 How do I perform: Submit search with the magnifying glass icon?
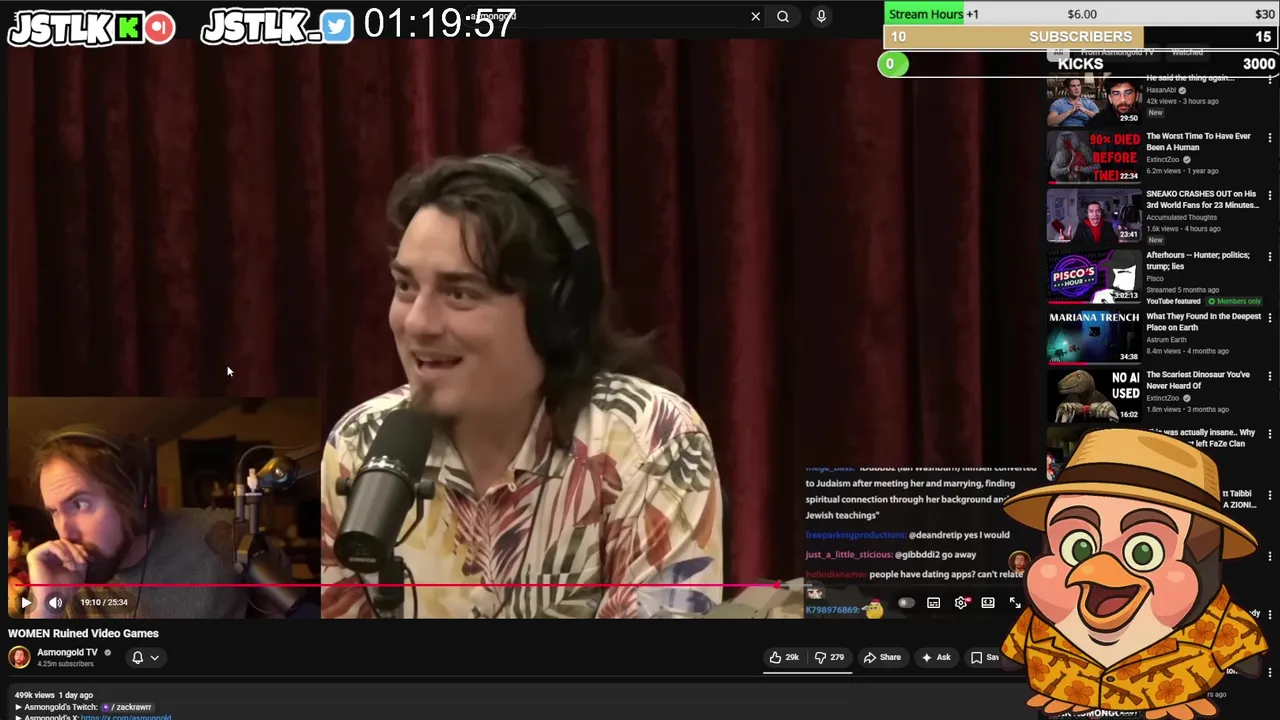pos(783,16)
